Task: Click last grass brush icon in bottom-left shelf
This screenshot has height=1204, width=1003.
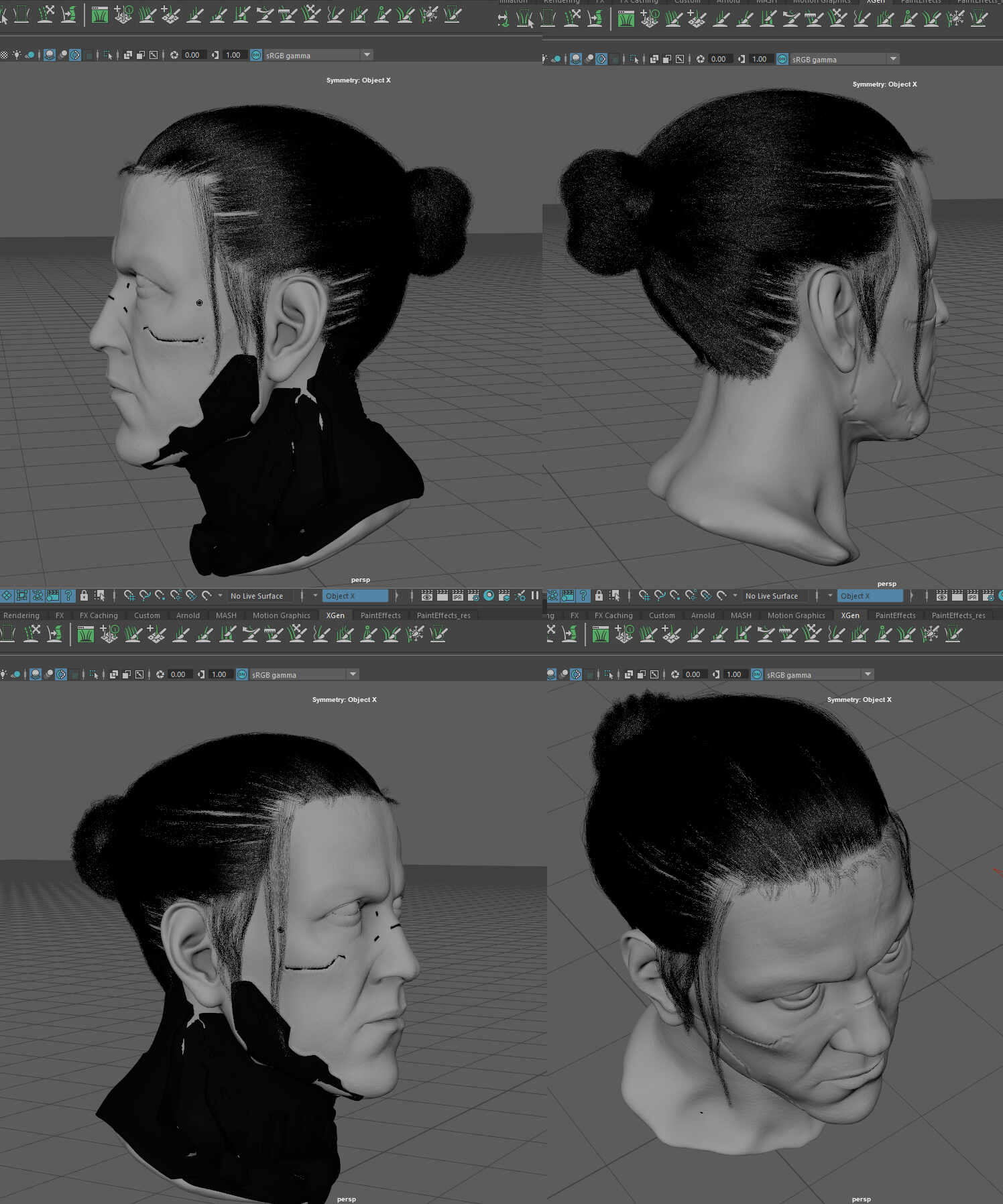Action: click(438, 634)
